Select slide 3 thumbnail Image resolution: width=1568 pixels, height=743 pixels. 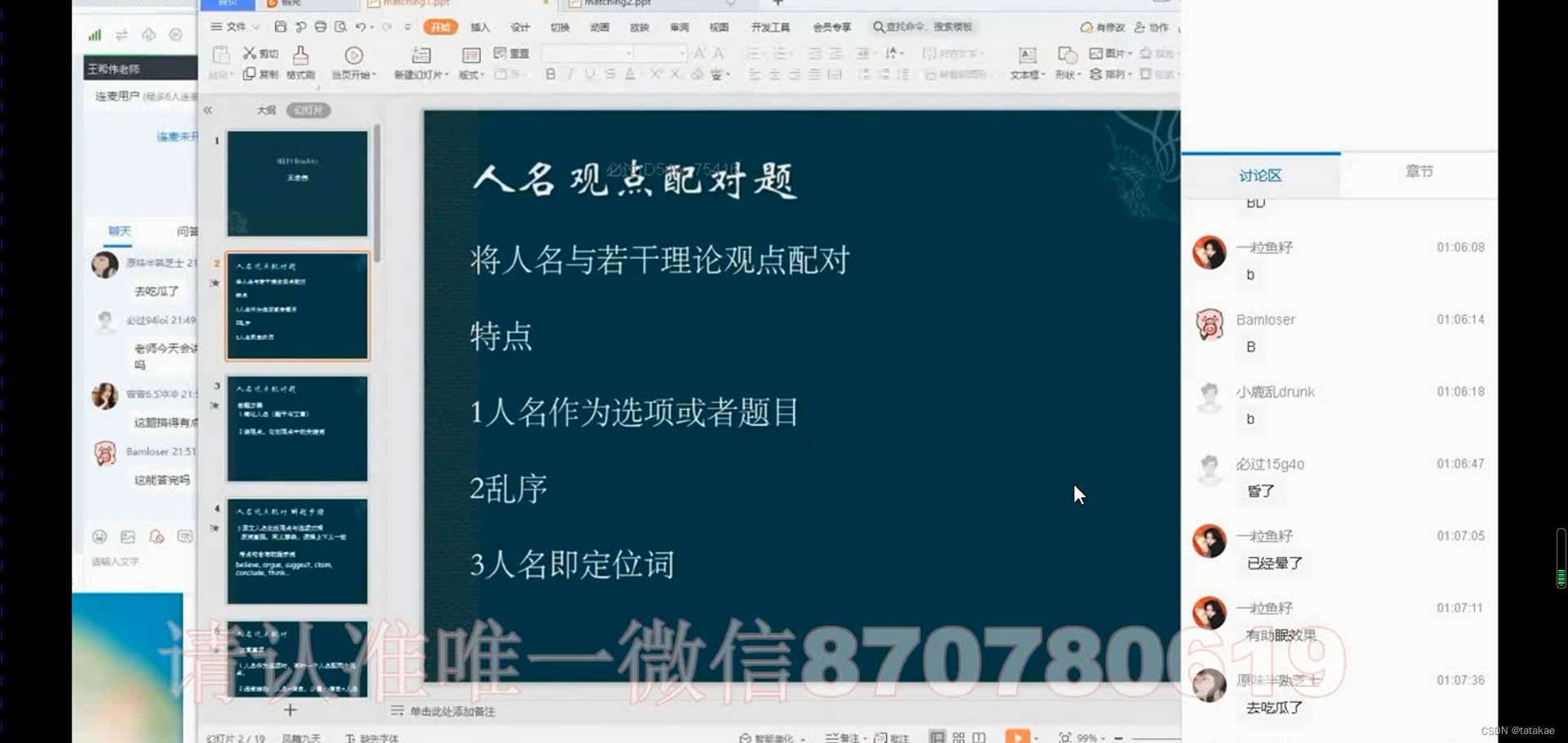click(x=297, y=429)
